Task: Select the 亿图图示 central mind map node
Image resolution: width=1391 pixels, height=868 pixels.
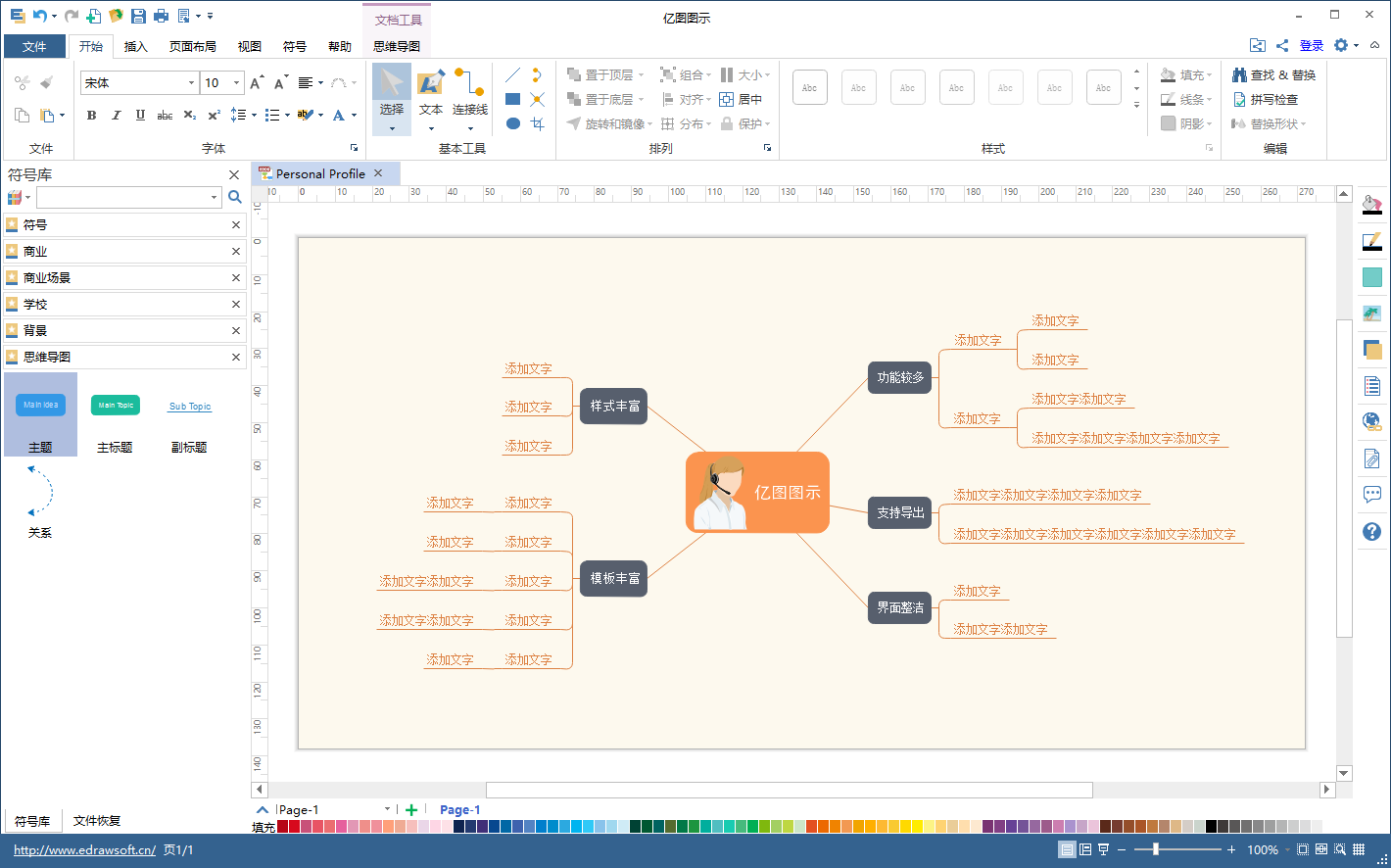Action: click(x=757, y=493)
